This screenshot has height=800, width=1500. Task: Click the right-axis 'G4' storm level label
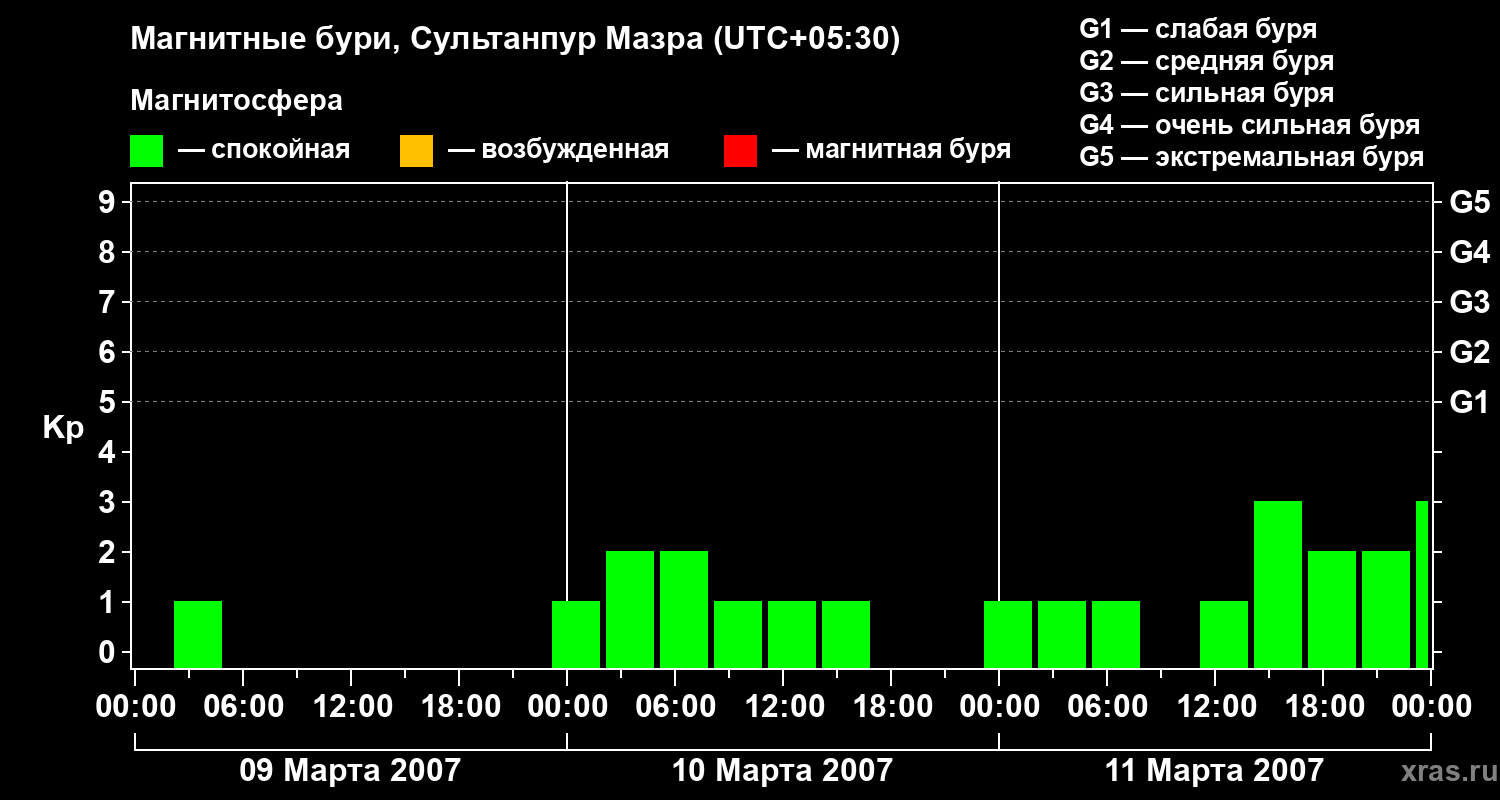coord(1470,252)
